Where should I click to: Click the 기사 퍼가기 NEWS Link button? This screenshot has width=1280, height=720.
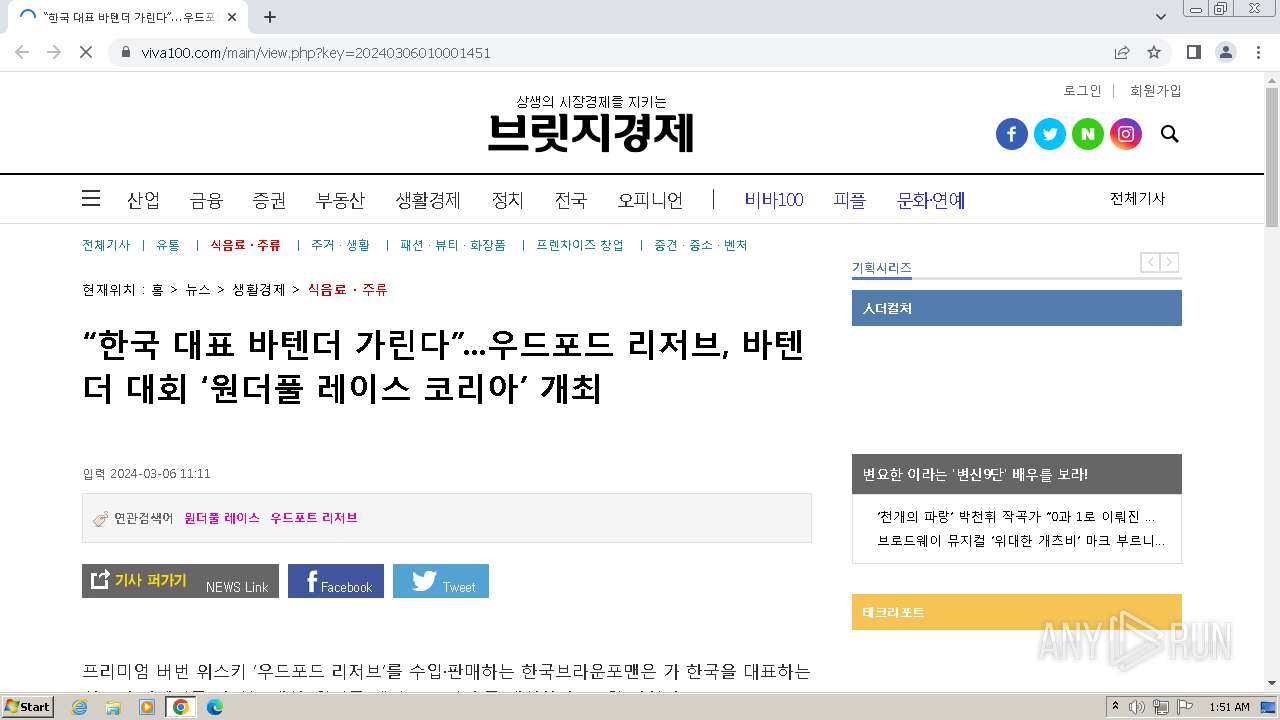point(181,581)
